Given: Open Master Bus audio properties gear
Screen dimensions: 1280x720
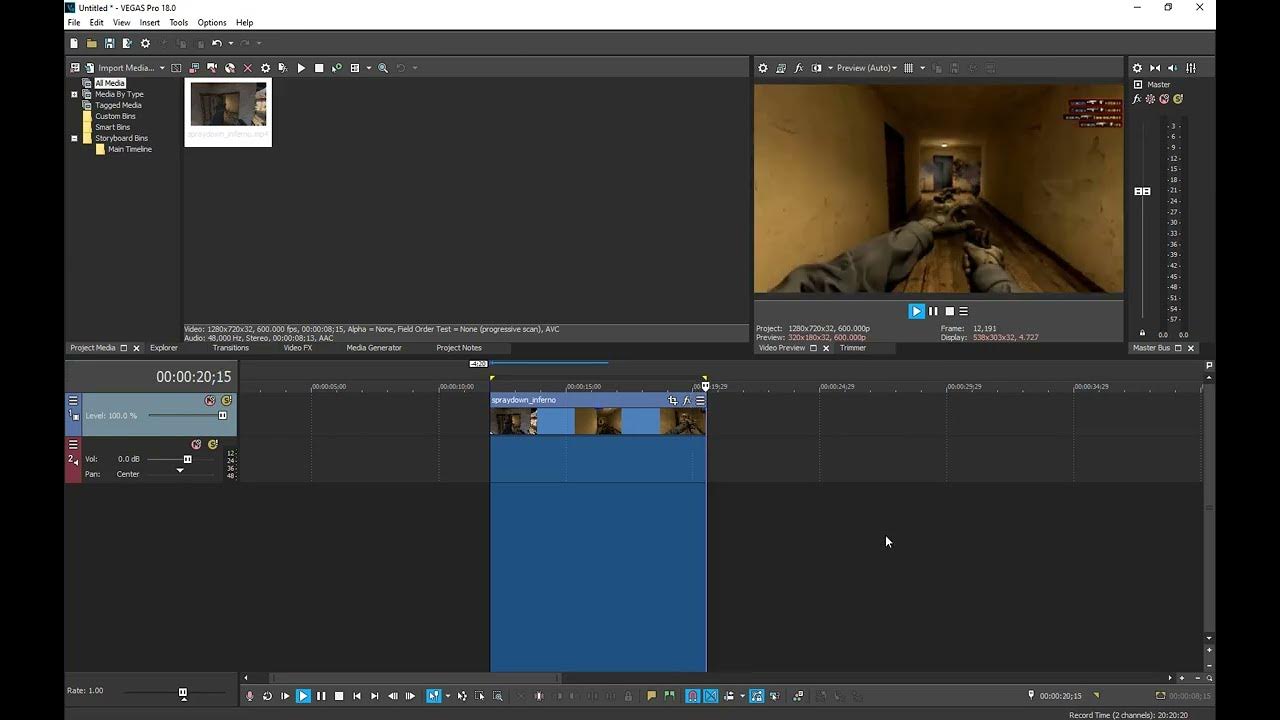Looking at the screenshot, I should point(1137,68).
